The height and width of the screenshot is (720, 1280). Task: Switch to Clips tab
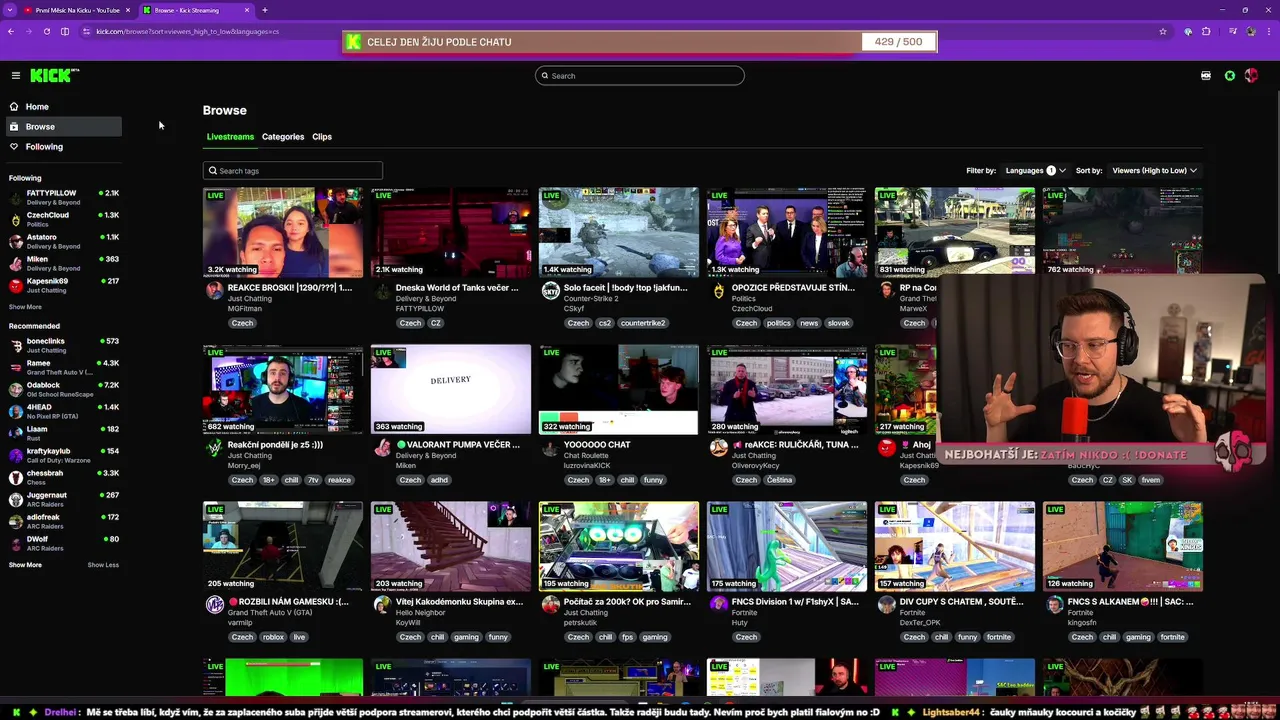click(322, 136)
